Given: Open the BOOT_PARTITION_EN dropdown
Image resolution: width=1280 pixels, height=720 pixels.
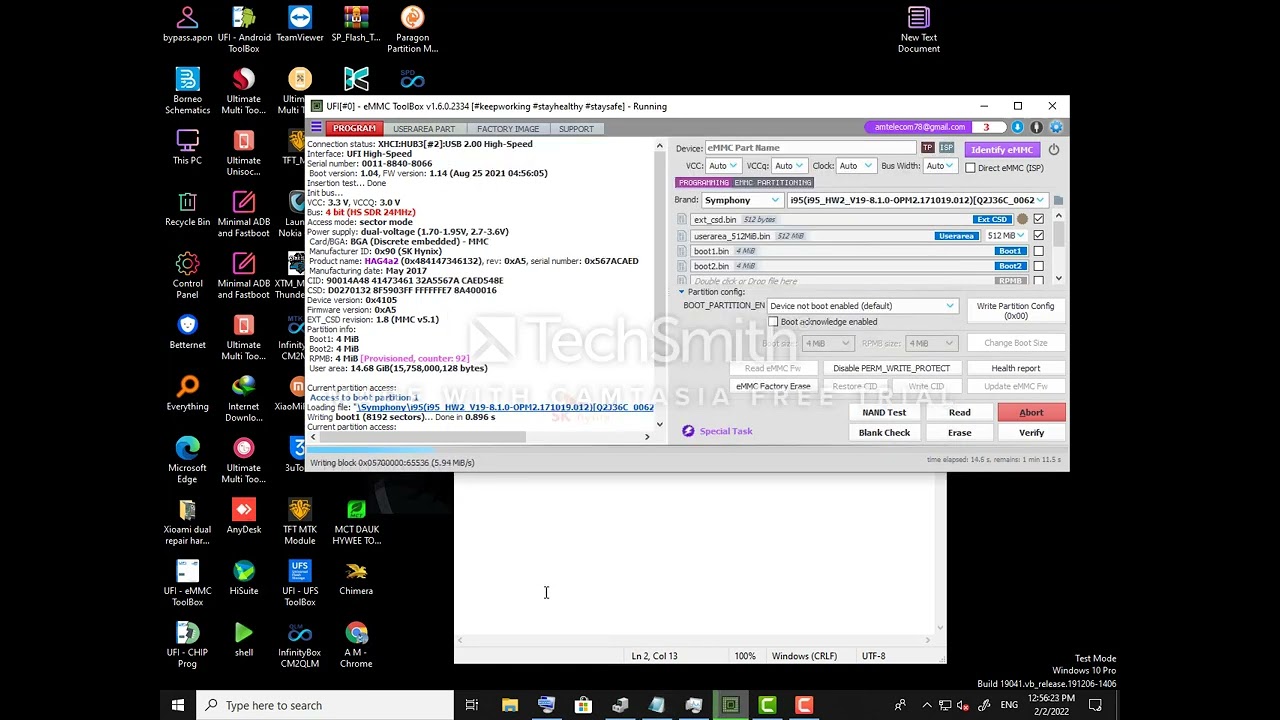Looking at the screenshot, I should (862, 306).
